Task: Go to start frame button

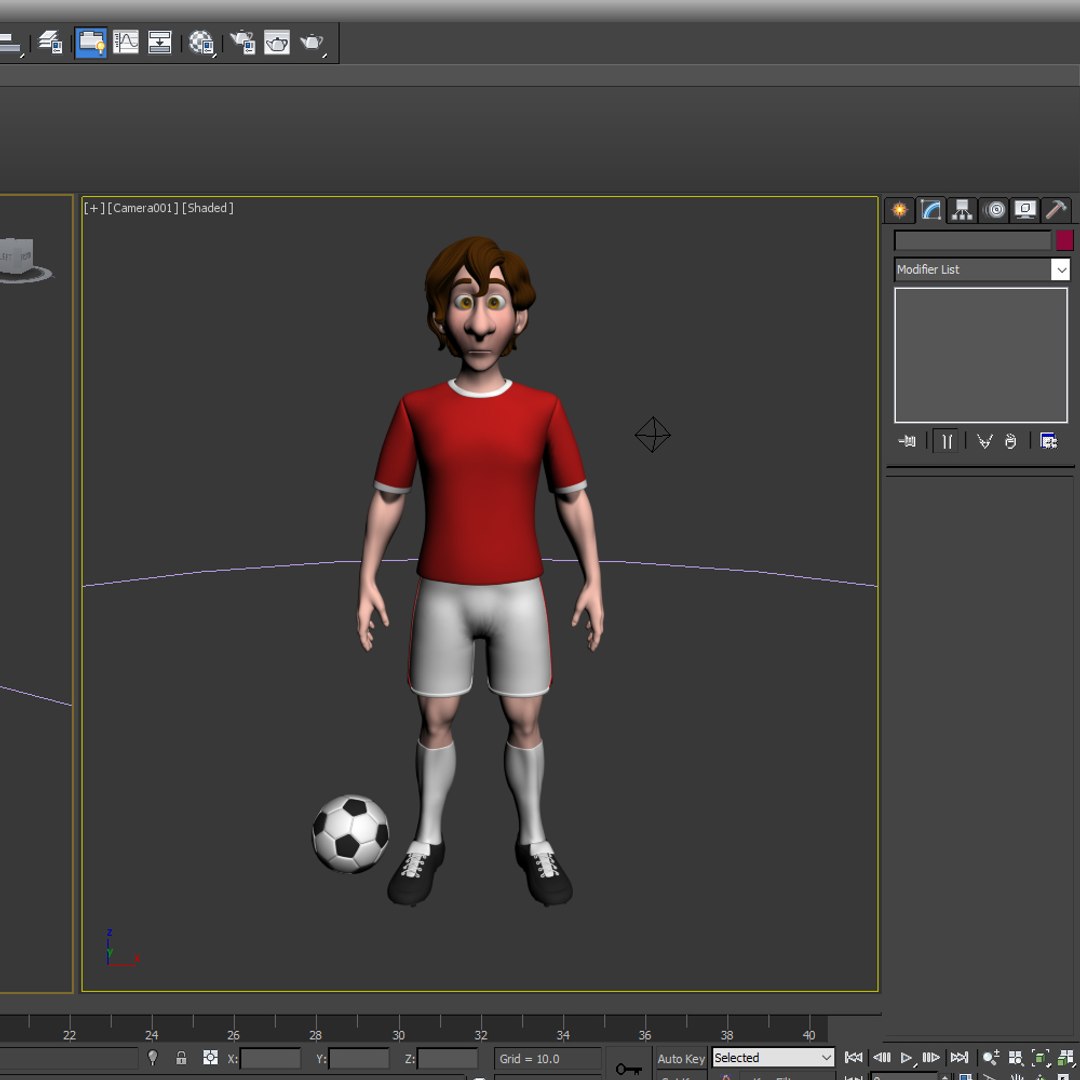Action: point(853,1057)
